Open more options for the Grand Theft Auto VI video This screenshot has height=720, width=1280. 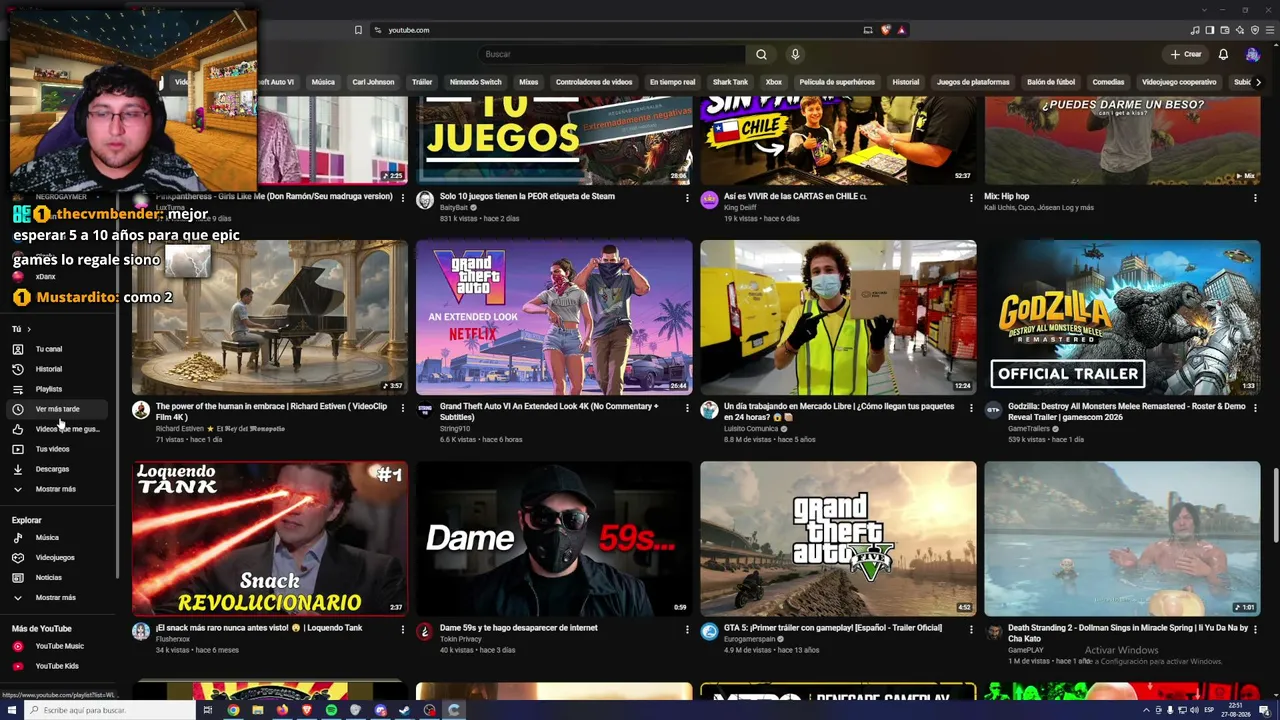(687, 408)
